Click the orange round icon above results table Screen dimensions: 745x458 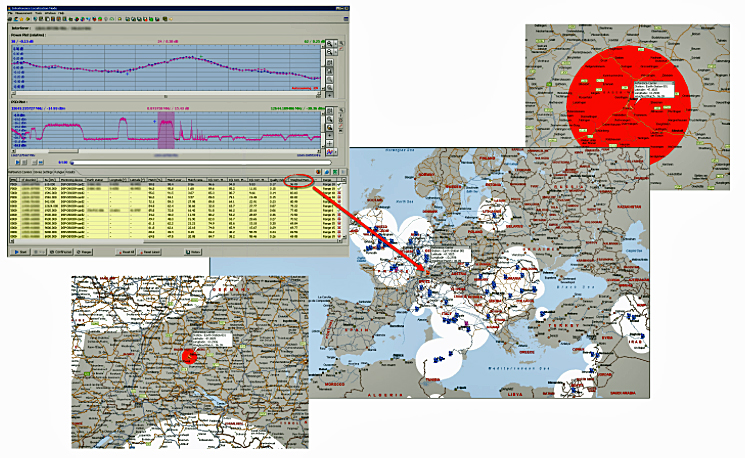click(318, 172)
